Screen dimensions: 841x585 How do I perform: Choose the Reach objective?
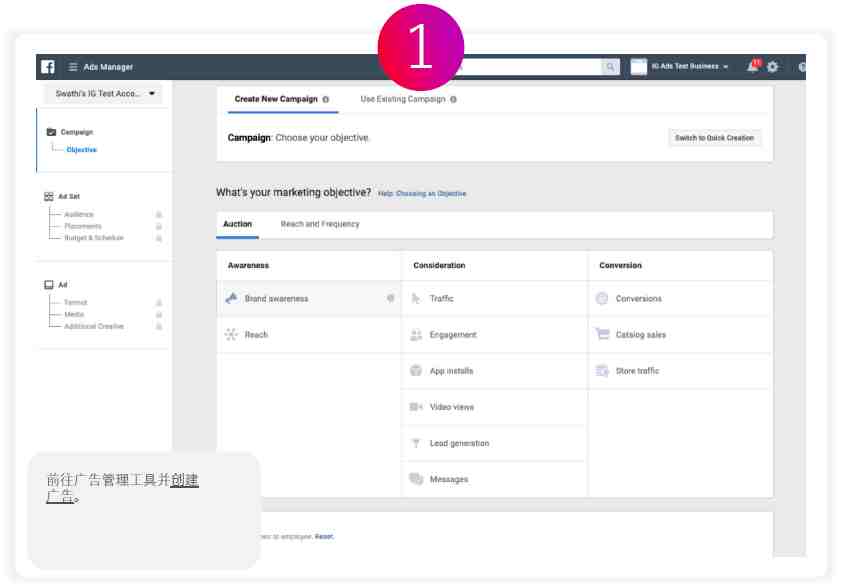click(x=309, y=335)
